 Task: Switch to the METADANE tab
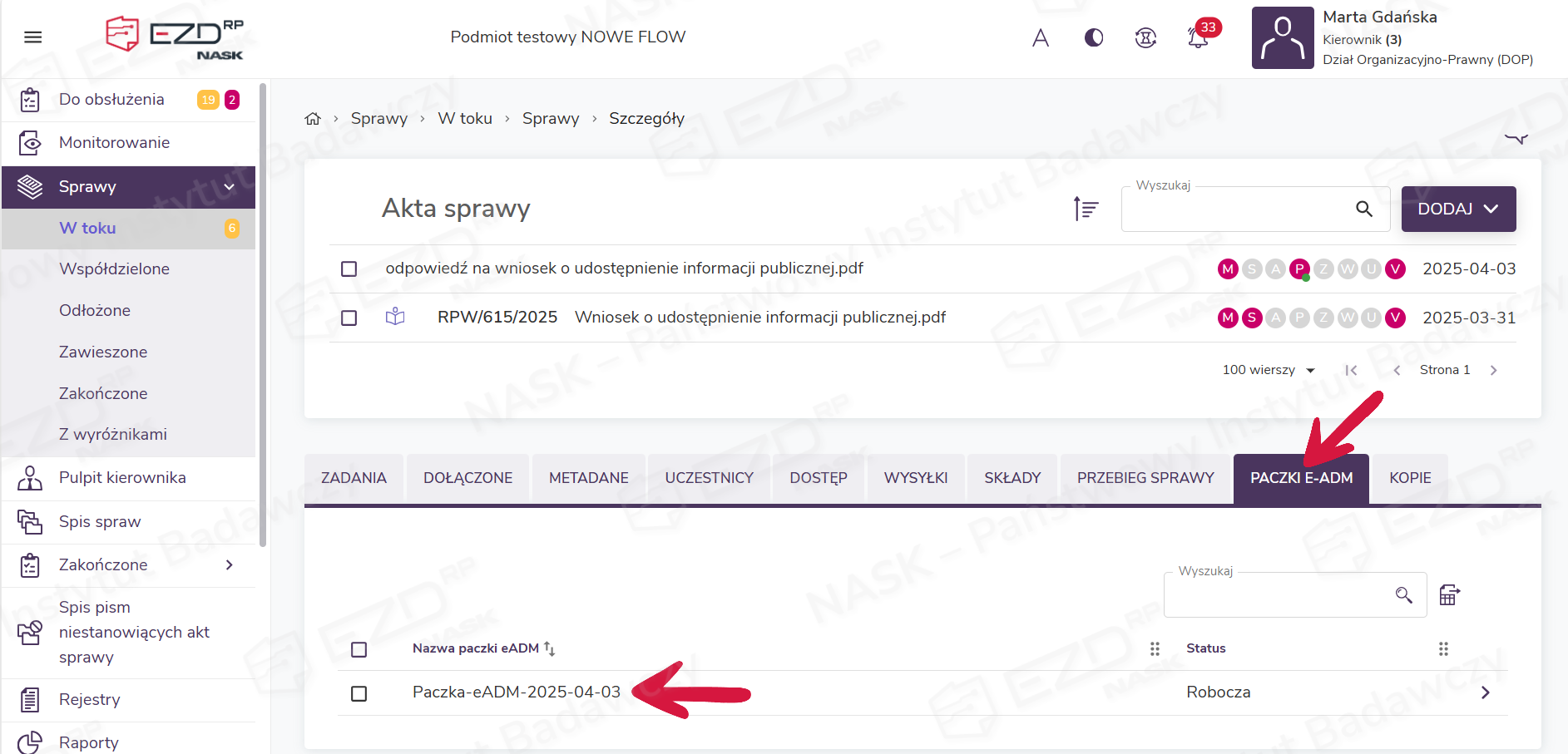[x=588, y=478]
